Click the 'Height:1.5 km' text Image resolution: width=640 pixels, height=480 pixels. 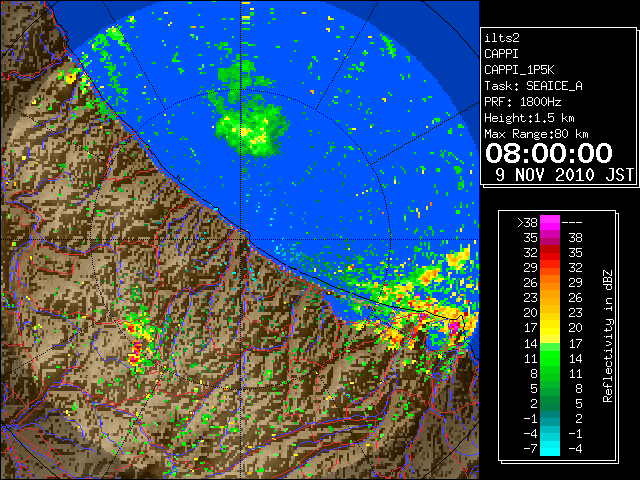(x=529, y=118)
